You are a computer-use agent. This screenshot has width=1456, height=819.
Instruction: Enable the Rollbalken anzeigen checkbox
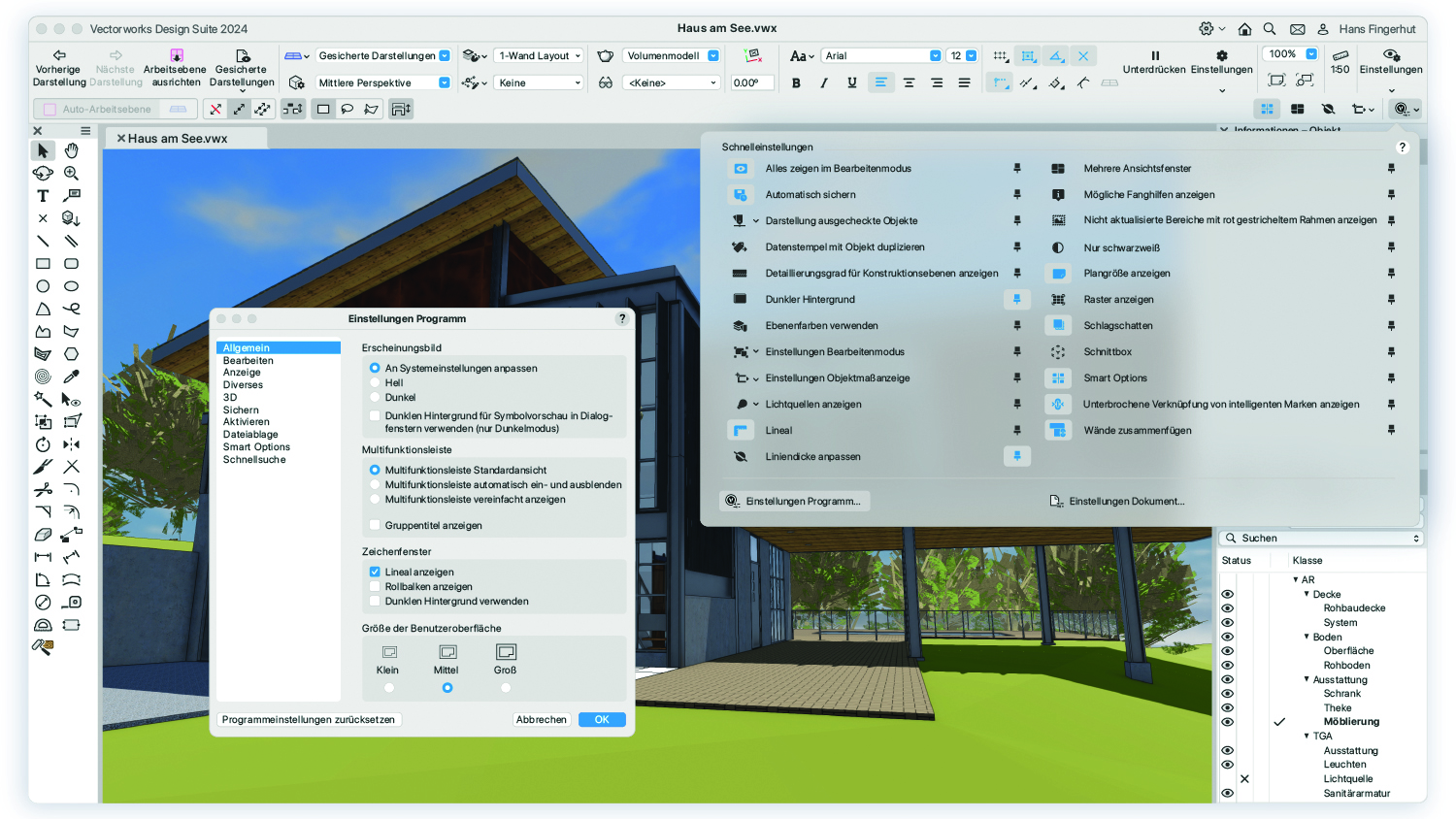(x=375, y=585)
